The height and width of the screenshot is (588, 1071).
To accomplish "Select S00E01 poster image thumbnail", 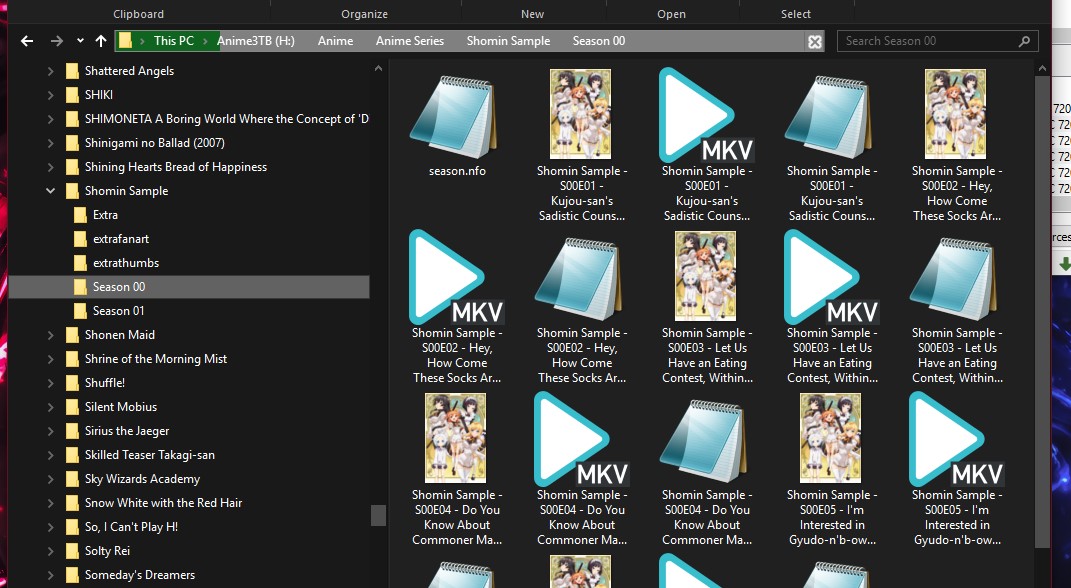I will tap(581, 114).
